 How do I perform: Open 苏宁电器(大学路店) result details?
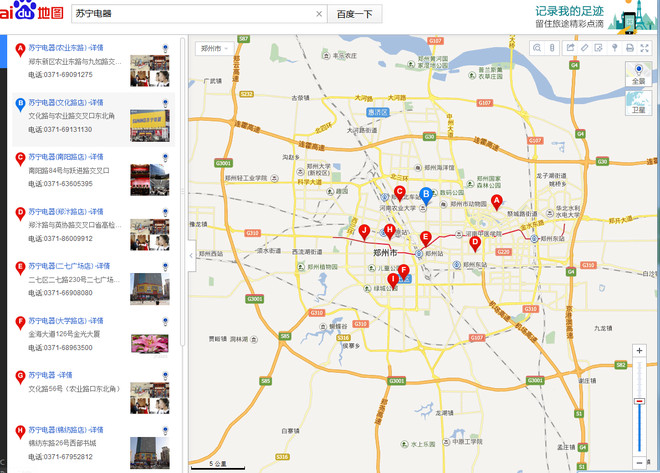pos(66,320)
